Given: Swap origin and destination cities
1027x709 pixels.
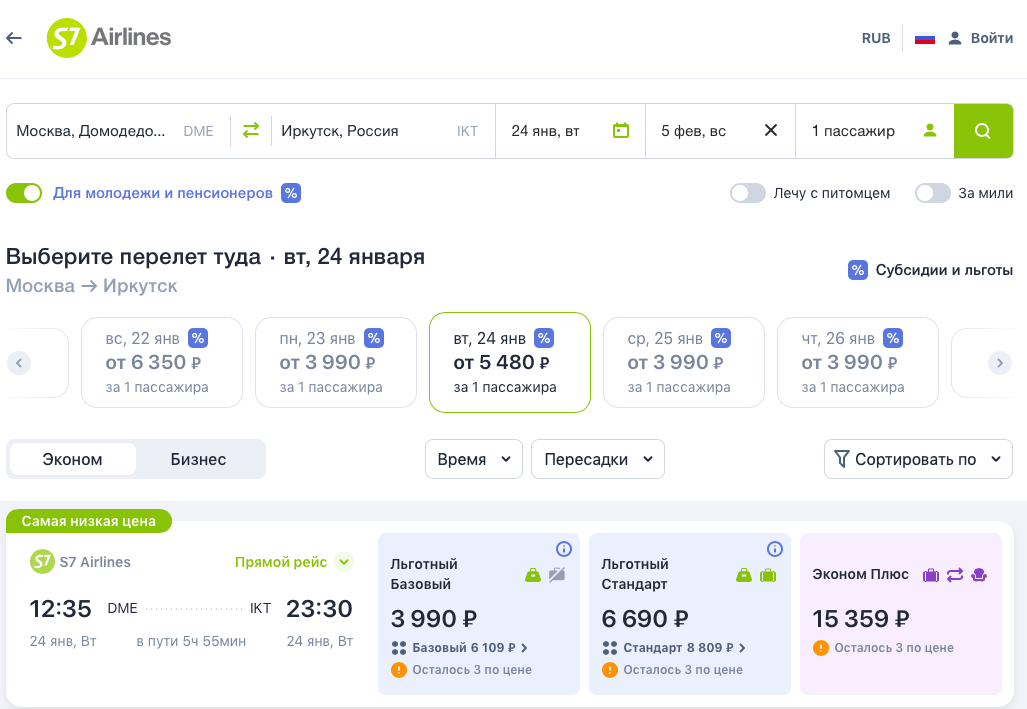Looking at the screenshot, I should (251, 130).
